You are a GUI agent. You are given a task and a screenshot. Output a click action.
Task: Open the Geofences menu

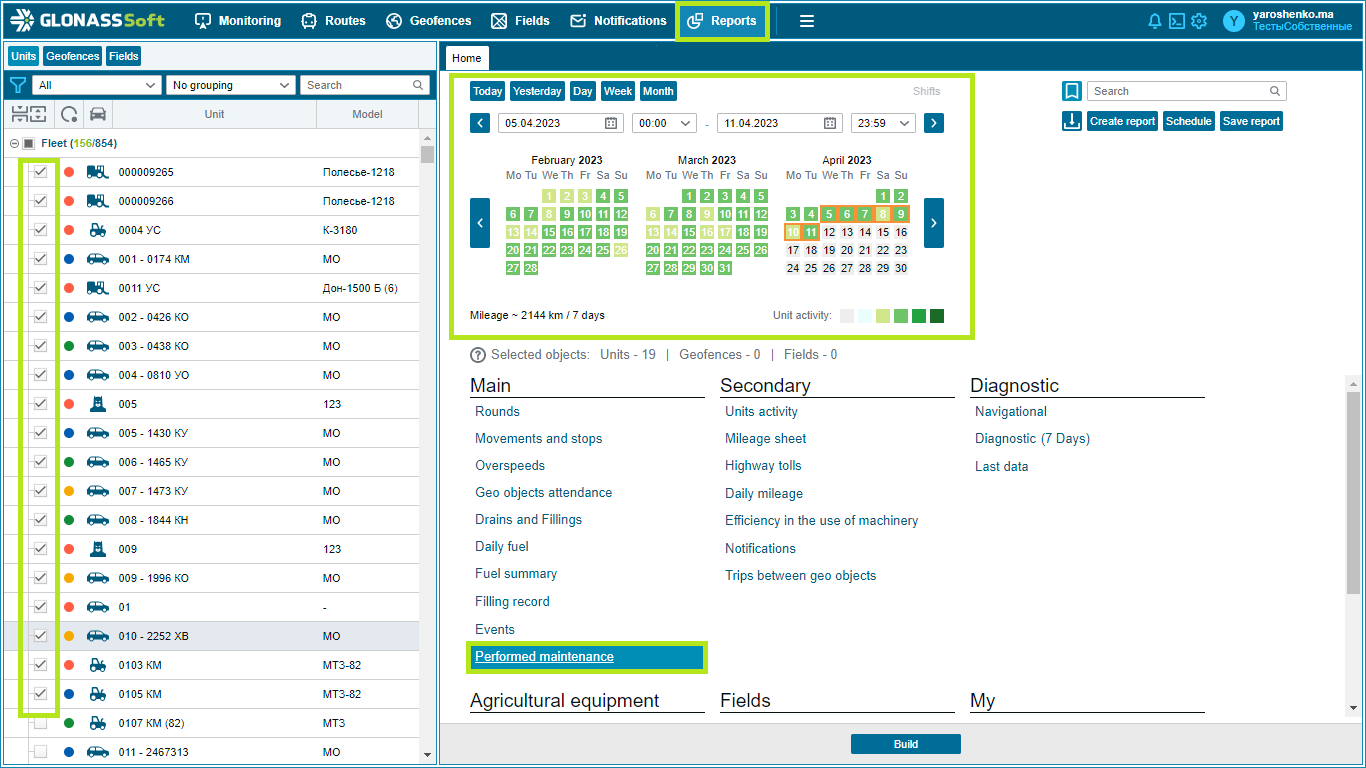pos(429,21)
